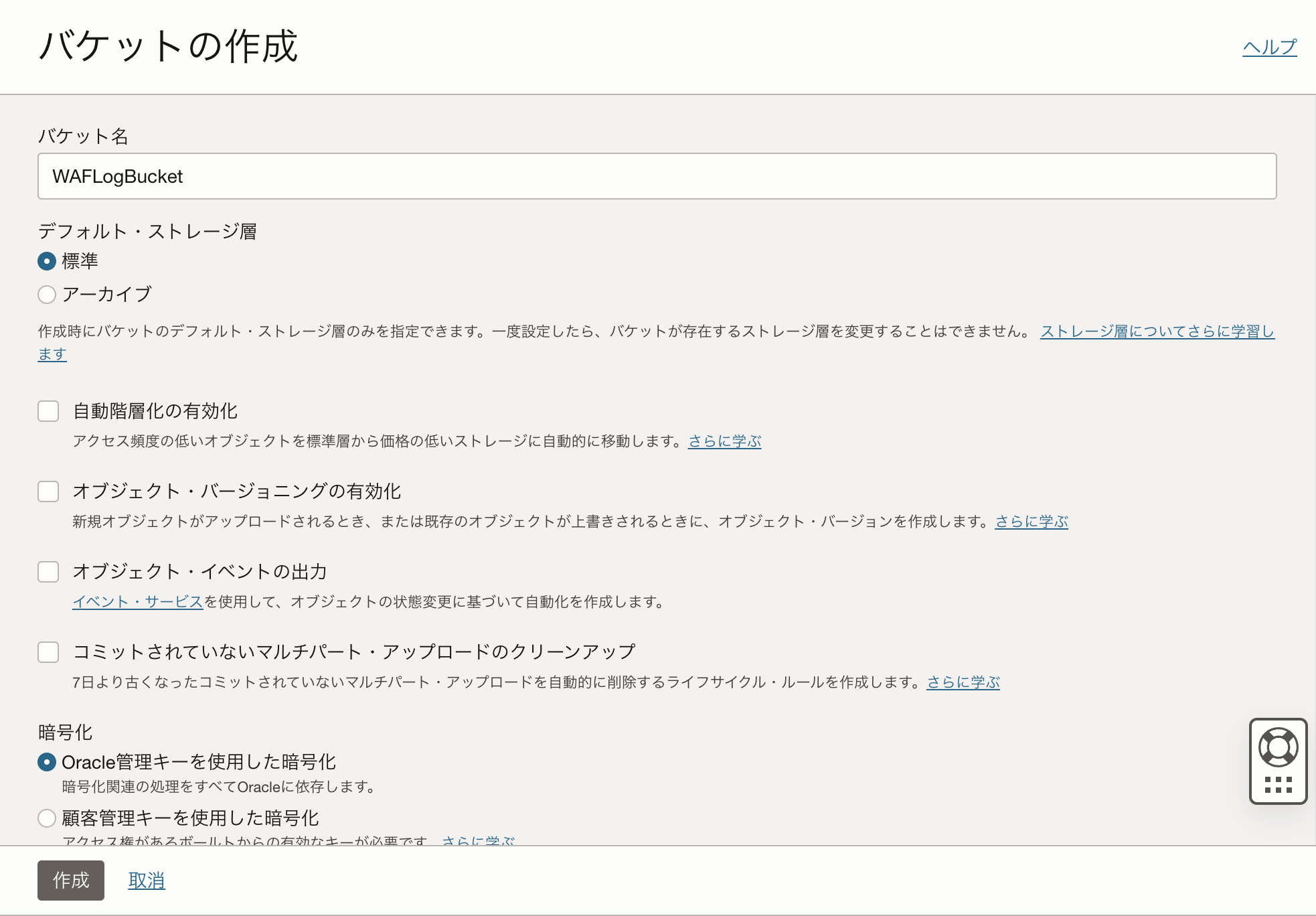
Task: Enable 自動階層化の有効化 checkbox
Action: coord(48,411)
